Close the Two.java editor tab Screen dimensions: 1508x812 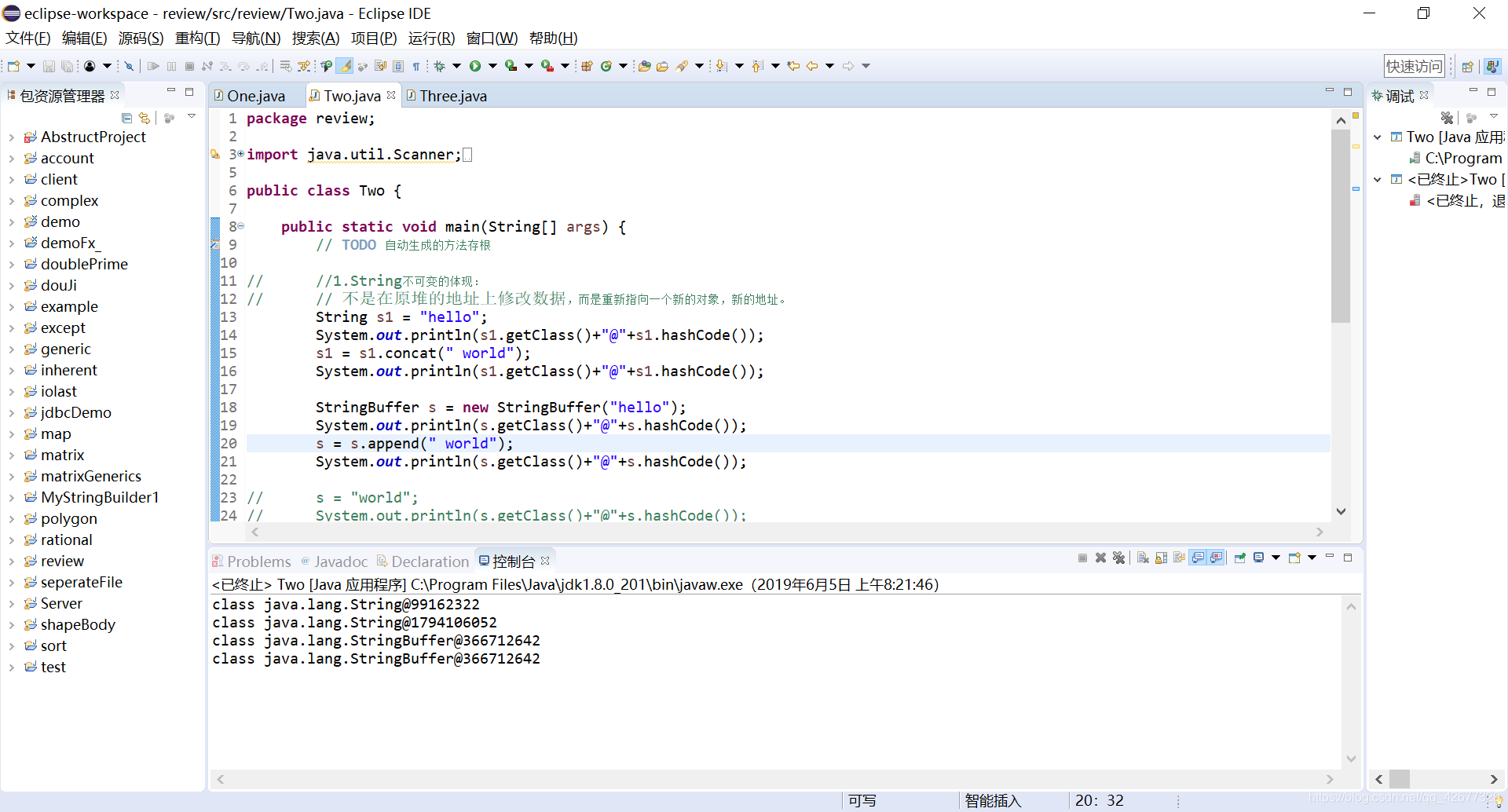391,95
